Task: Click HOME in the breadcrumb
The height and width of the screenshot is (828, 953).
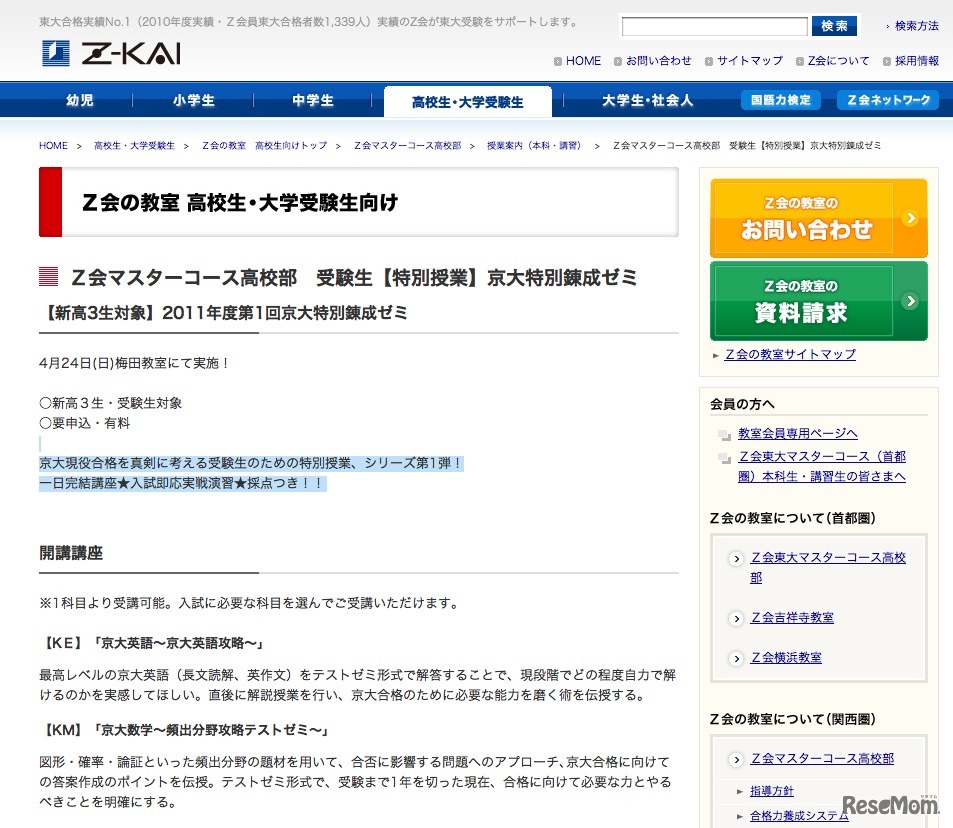Action: pos(53,146)
